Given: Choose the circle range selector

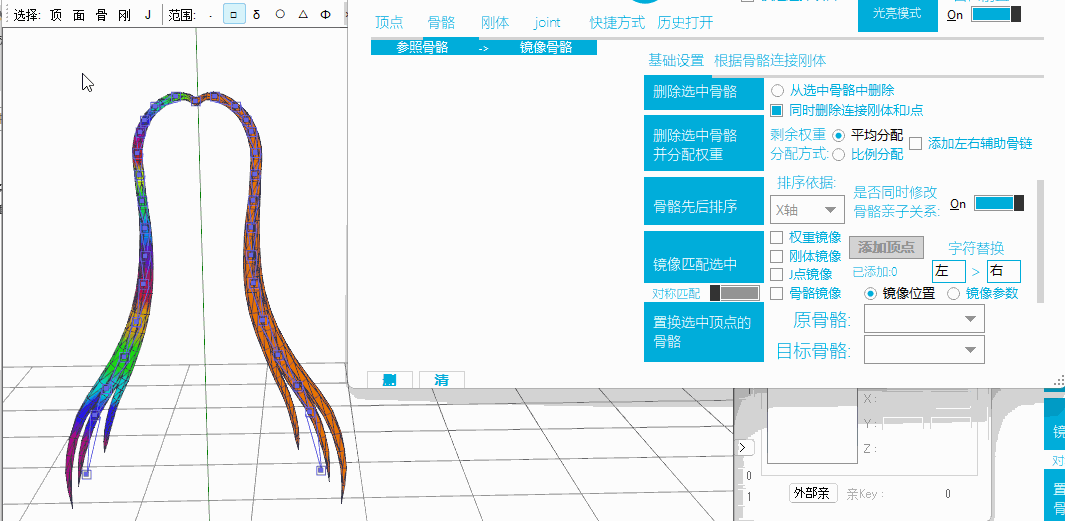Looking at the screenshot, I should [280, 15].
